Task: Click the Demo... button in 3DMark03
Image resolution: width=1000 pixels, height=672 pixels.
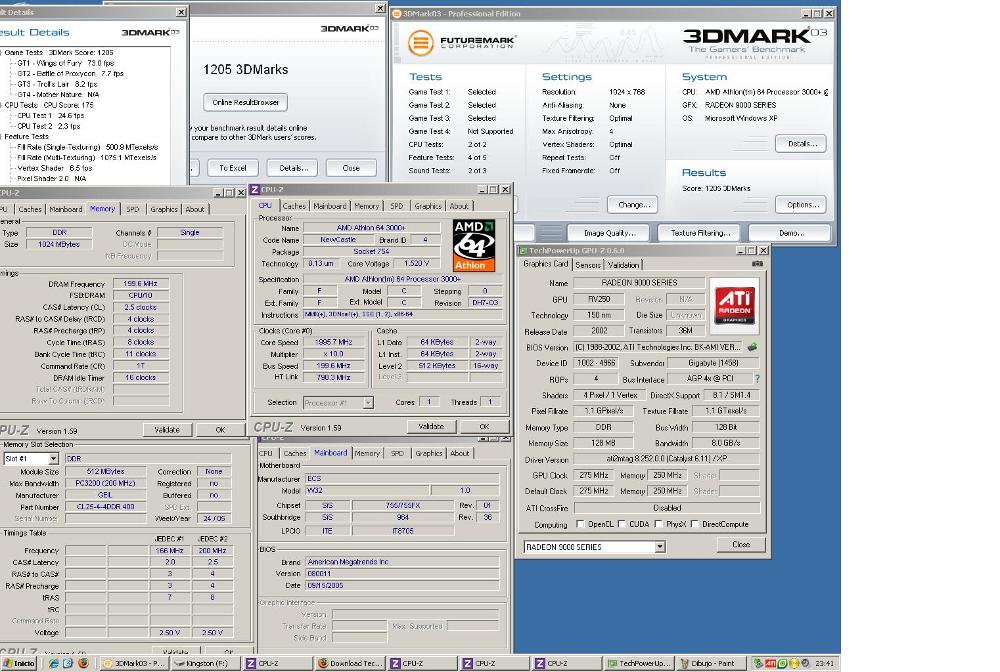Action: coord(790,233)
